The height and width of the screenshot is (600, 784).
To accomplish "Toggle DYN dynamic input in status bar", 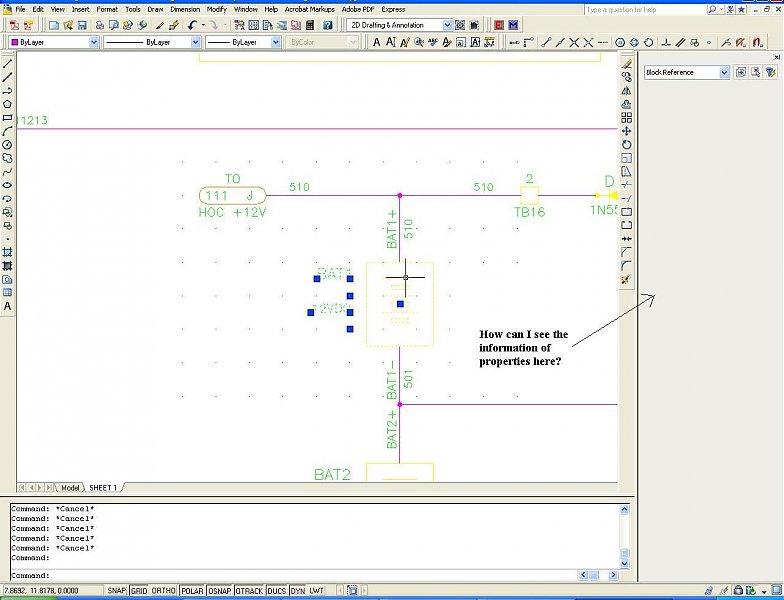I will pos(298,590).
